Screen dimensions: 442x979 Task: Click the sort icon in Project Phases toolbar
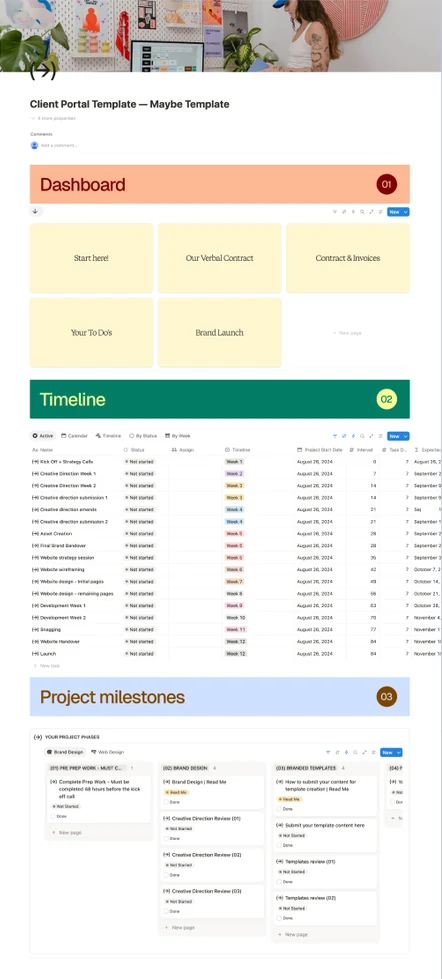coord(337,752)
